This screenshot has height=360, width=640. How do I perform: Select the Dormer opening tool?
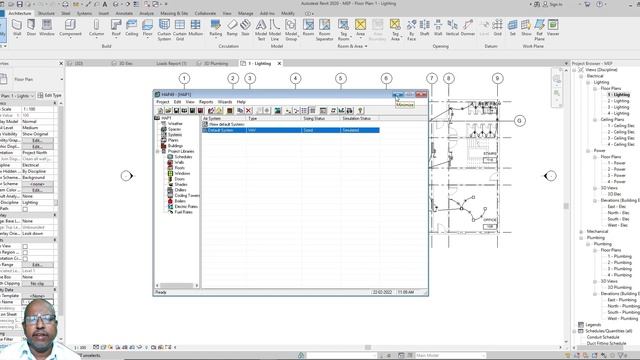coord(468,28)
